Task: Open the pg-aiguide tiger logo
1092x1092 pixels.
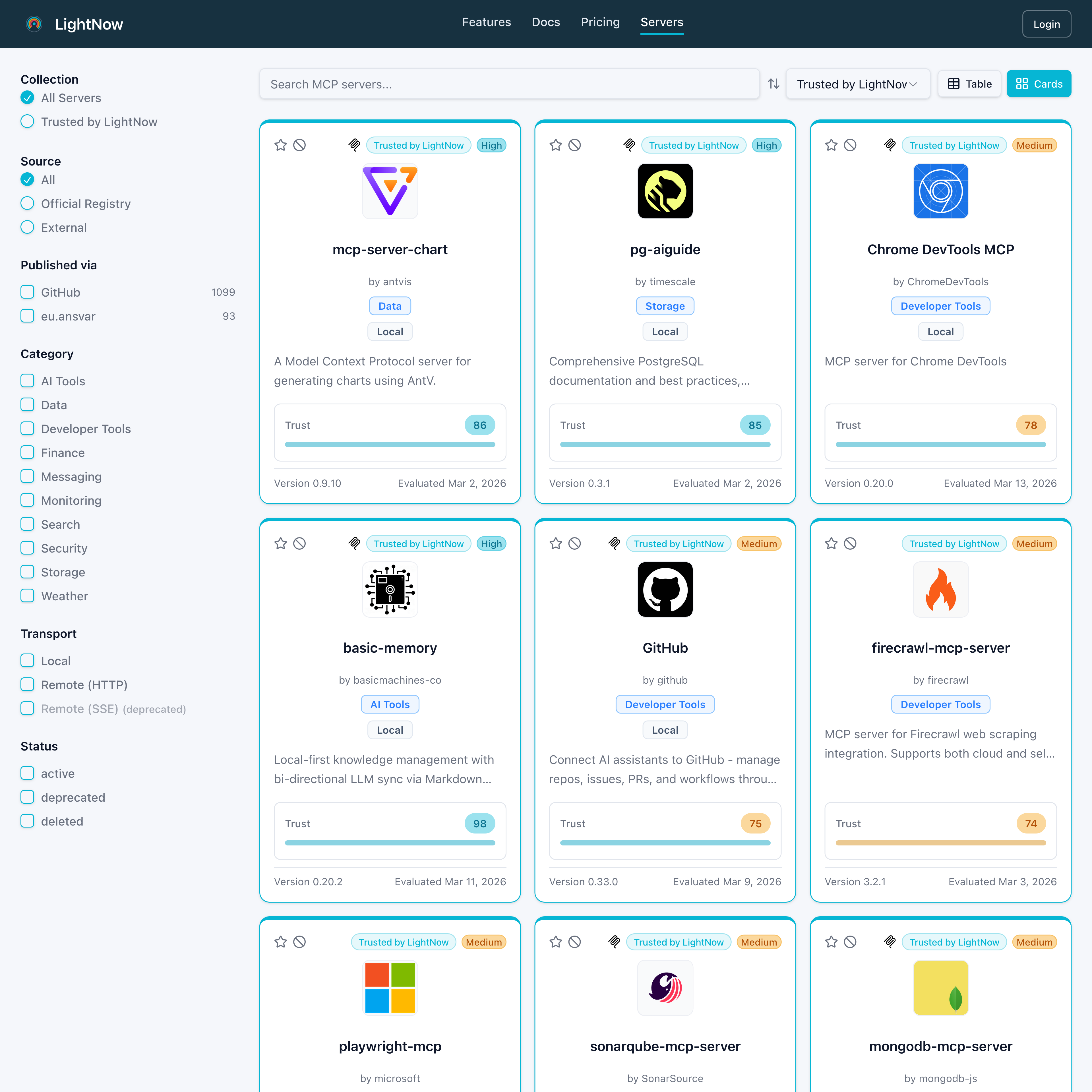Action: coord(665,191)
